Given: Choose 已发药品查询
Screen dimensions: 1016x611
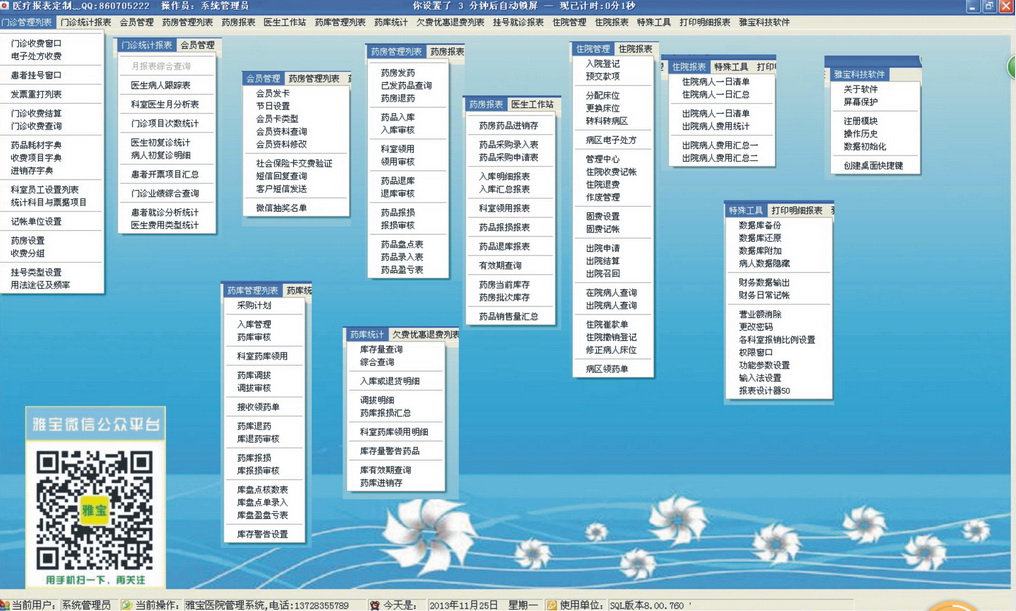Looking at the screenshot, I should click(x=406, y=86).
